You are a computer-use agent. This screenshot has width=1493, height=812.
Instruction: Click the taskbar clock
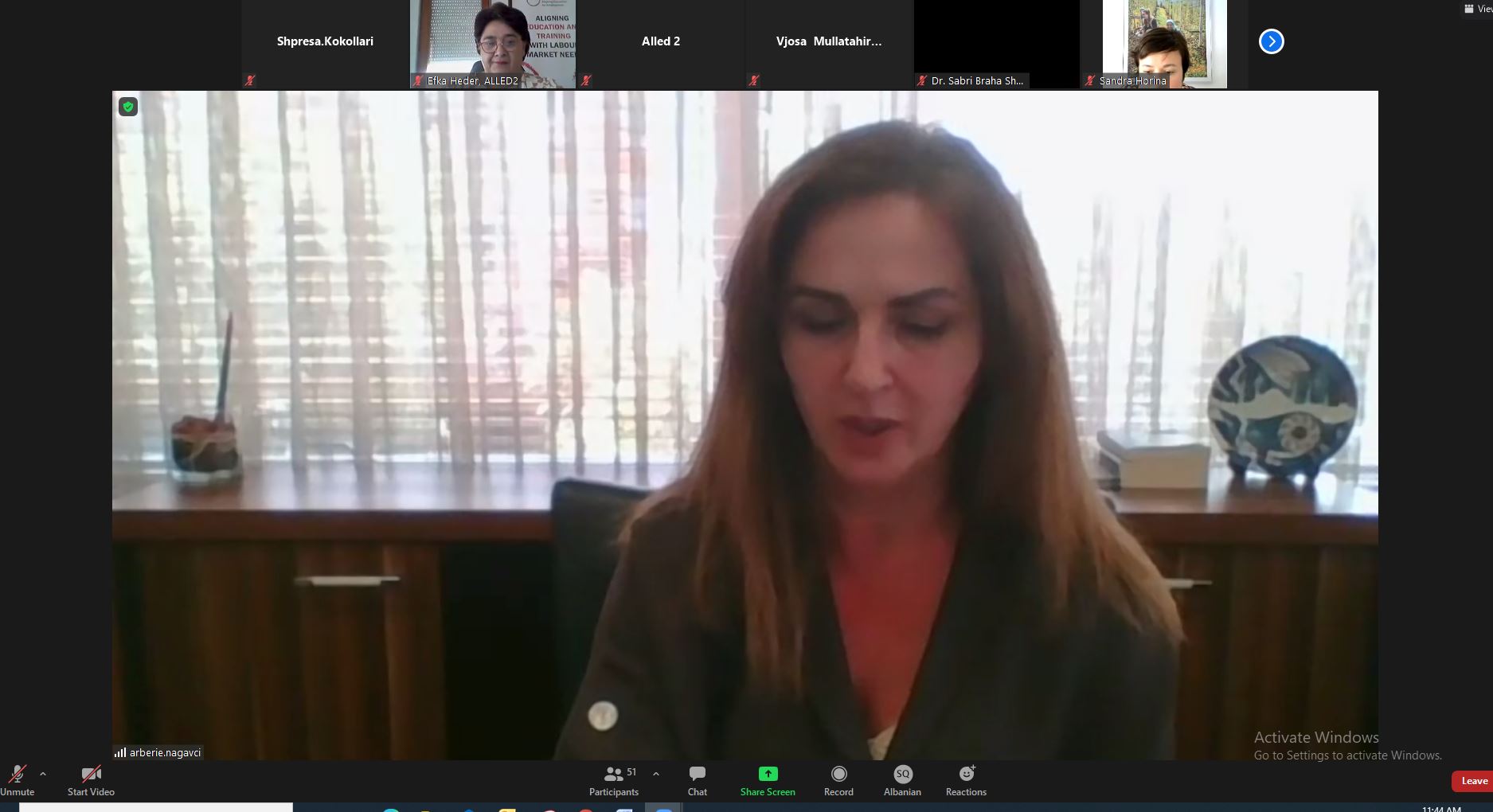click(1441, 809)
